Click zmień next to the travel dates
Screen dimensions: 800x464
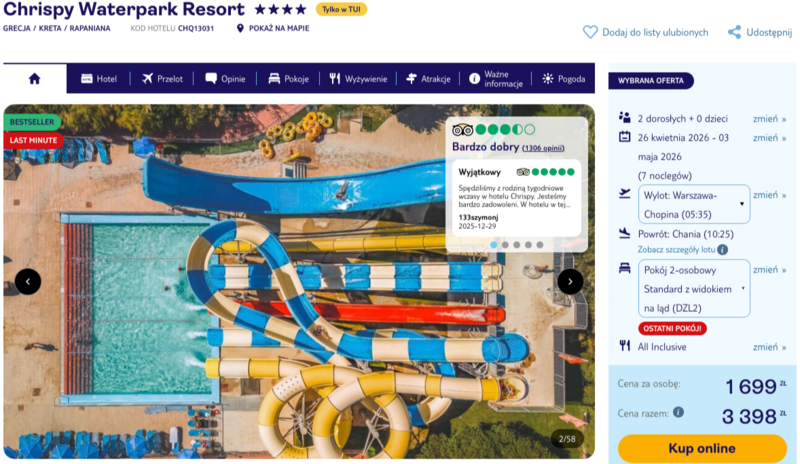(x=769, y=138)
